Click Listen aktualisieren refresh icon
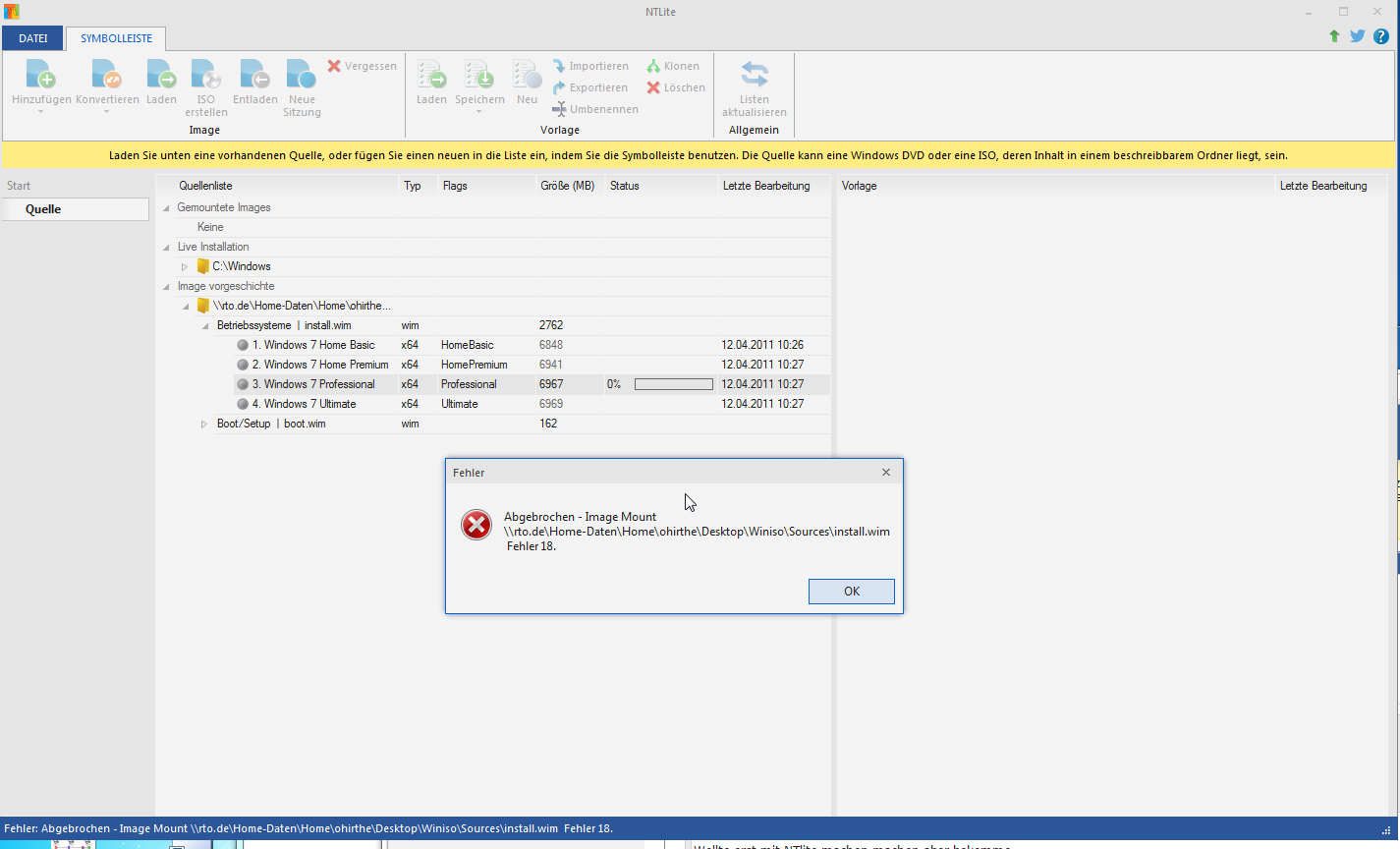Screen dimensions: 1400x849 755,75
